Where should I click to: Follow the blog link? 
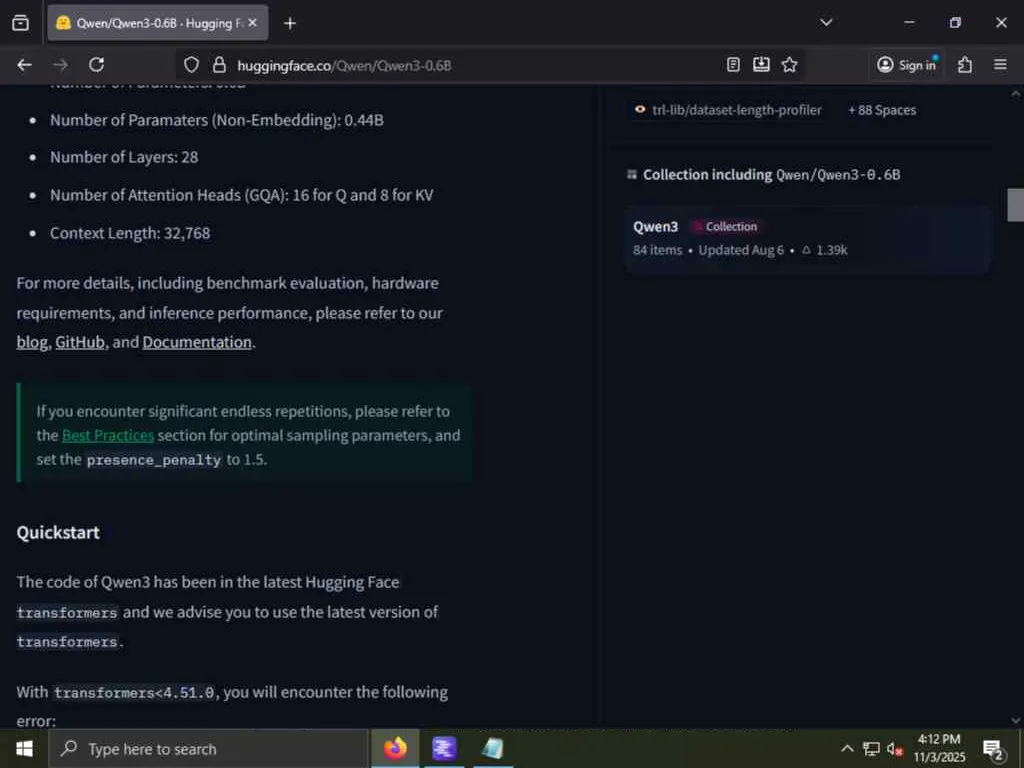32,342
